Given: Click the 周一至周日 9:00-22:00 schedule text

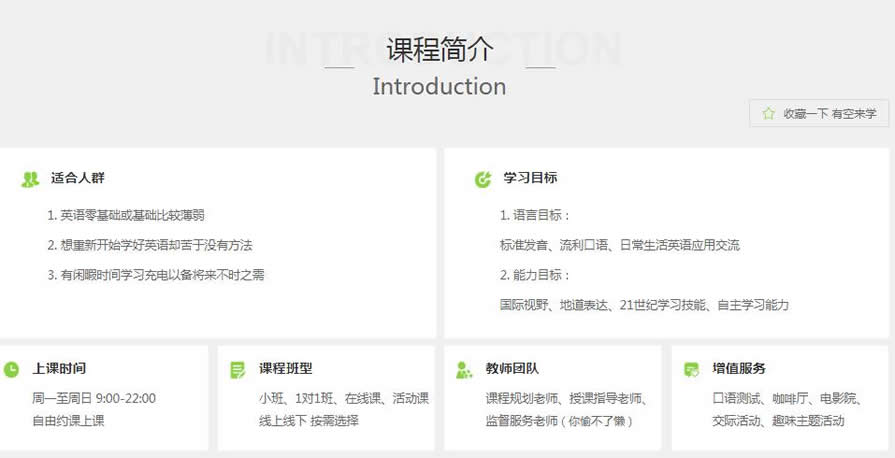Looking at the screenshot, I should click(94, 398).
